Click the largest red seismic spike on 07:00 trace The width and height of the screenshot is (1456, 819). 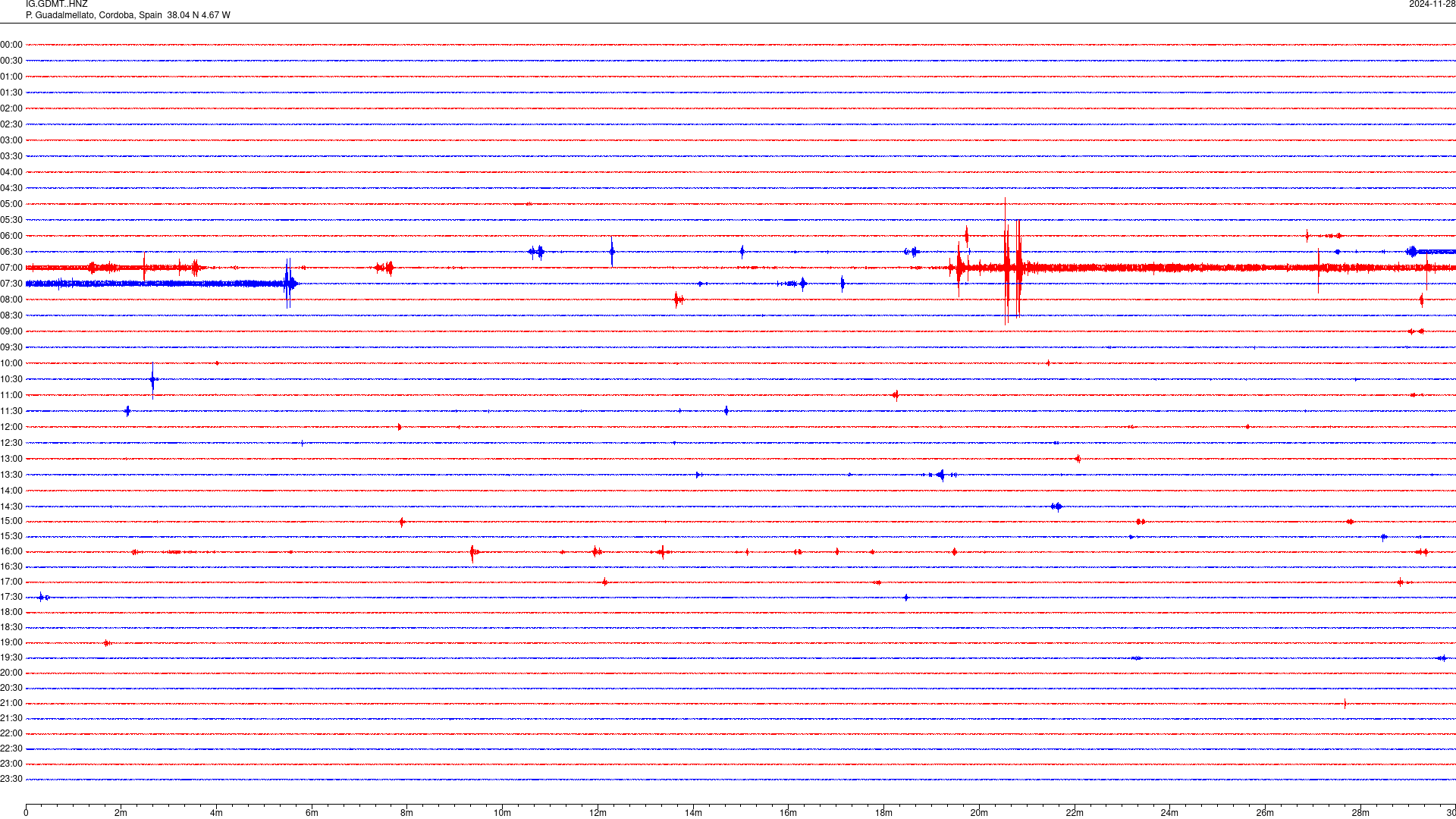coord(1006,262)
